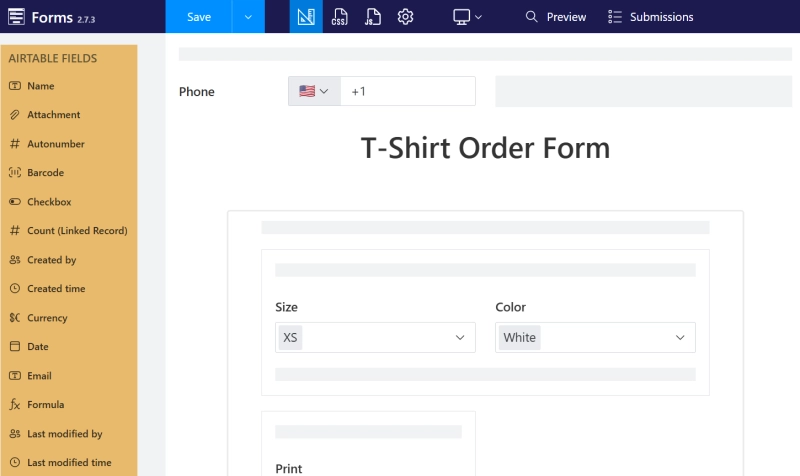
Task: Click the Submissions list icon
Action: (615, 16)
